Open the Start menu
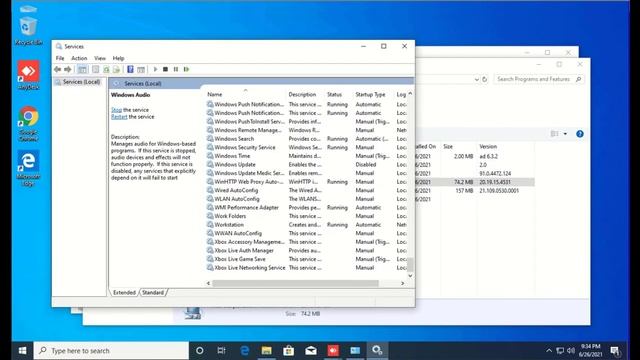Image resolution: width=640 pixels, height=360 pixels. (22, 351)
